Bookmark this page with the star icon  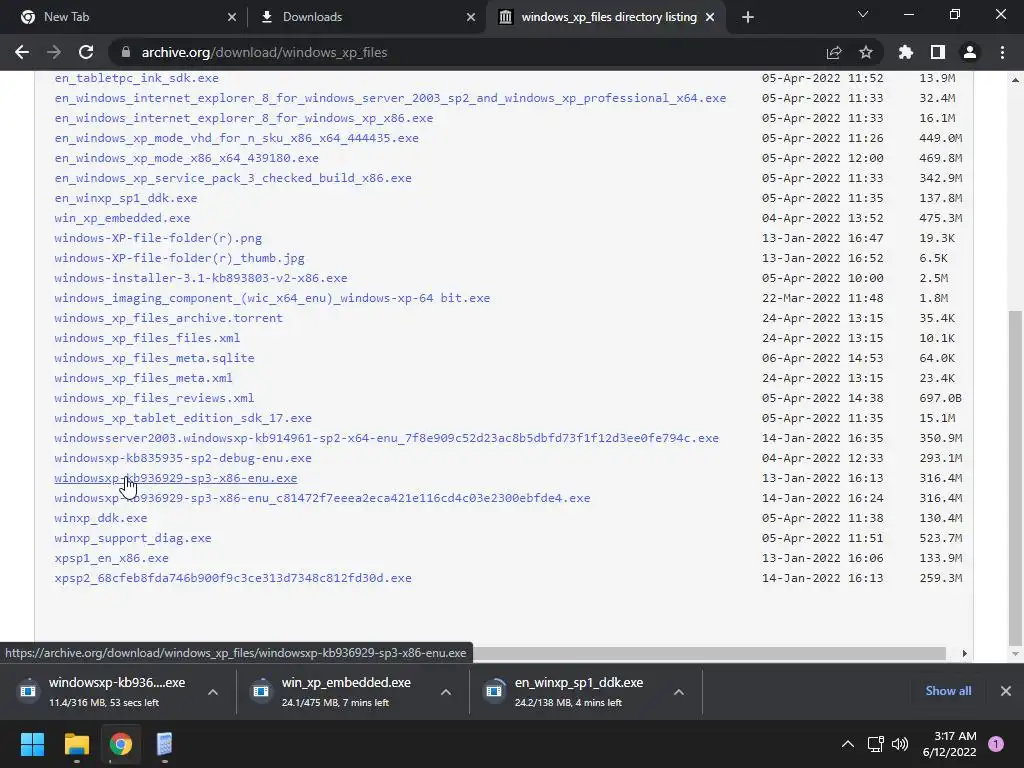pyautogui.click(x=866, y=52)
